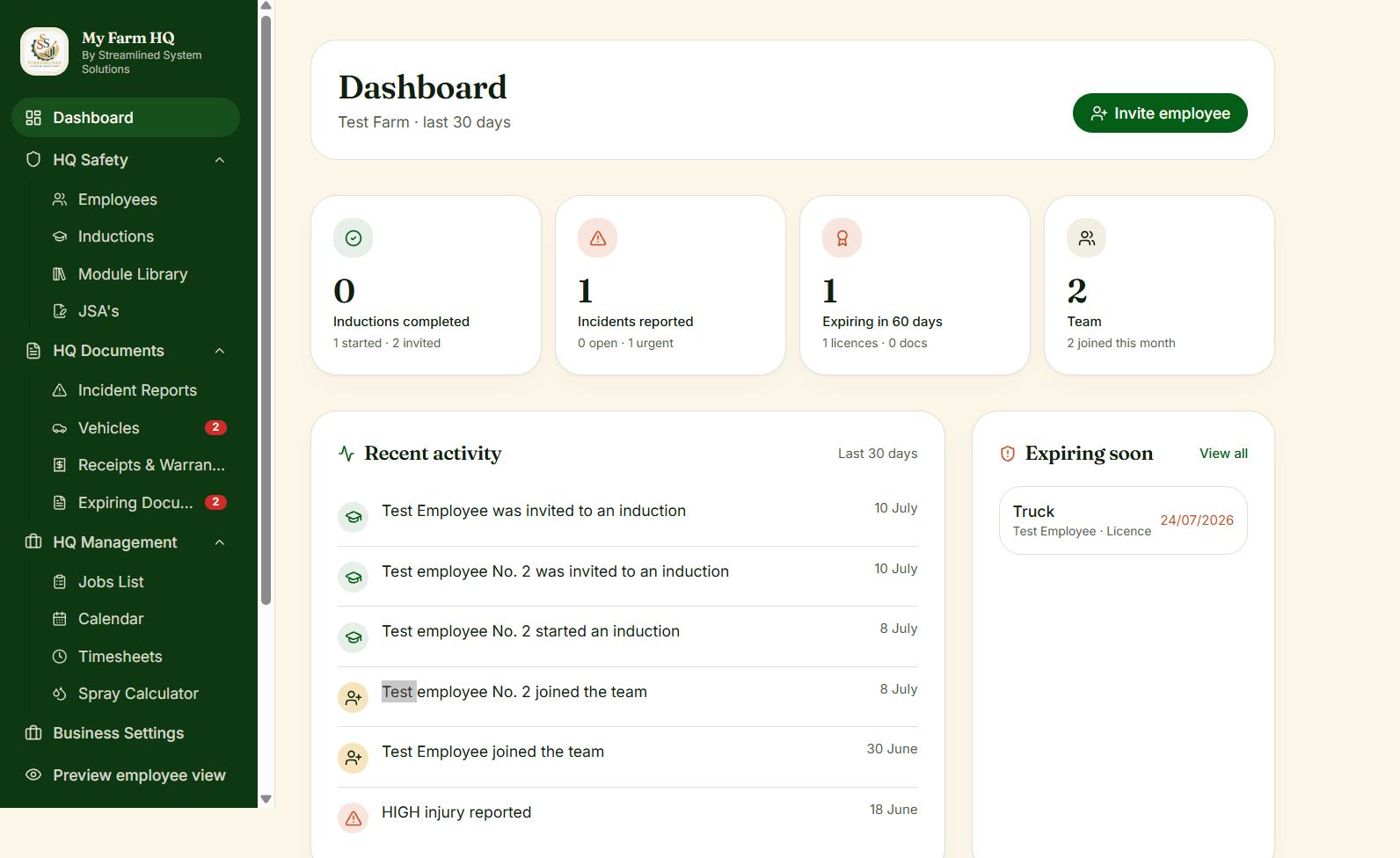
Task: Click the Vehicles car icon
Action: click(x=60, y=428)
